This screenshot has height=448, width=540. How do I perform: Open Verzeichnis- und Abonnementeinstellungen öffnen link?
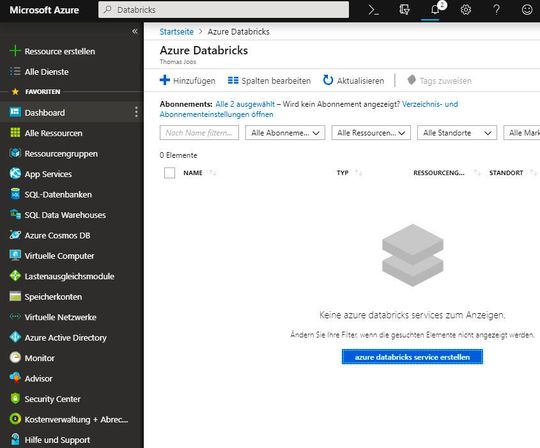tap(309, 109)
